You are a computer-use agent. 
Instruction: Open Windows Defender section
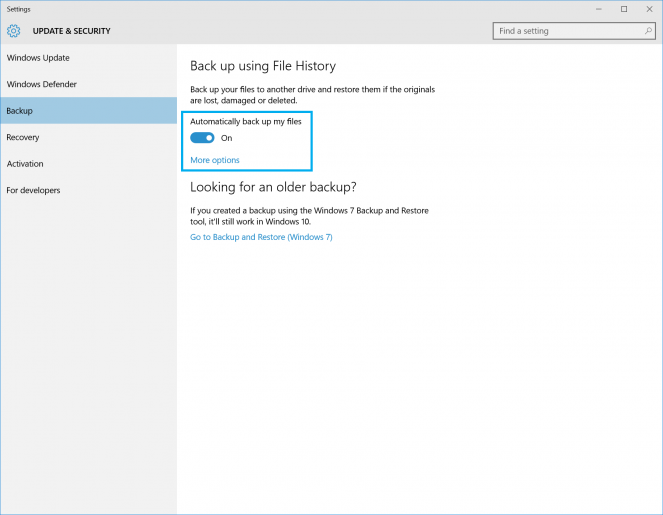tap(88, 84)
